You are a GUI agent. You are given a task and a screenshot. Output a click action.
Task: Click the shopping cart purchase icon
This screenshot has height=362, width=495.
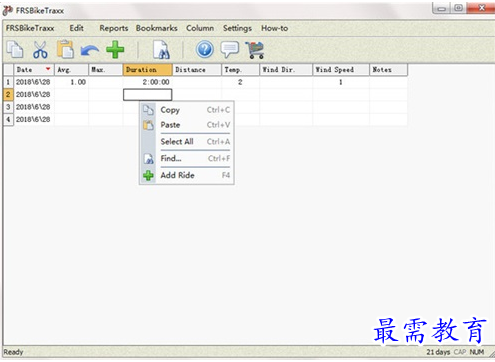[x=255, y=50]
